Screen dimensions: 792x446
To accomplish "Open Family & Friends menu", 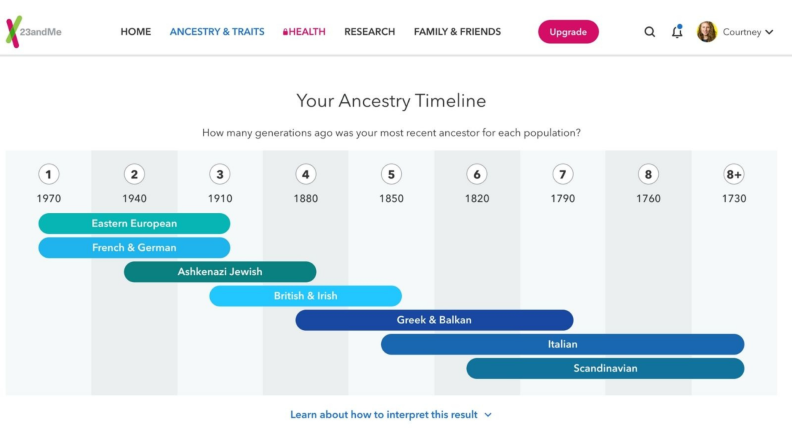I will (x=457, y=32).
